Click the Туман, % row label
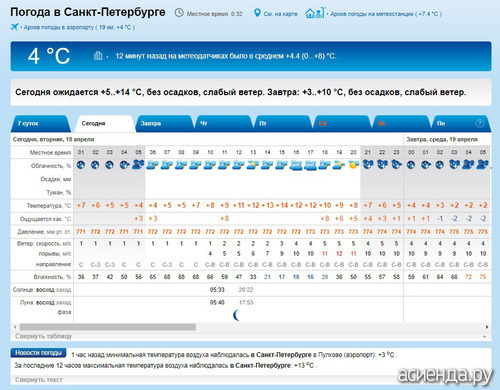Viewport: 500px width, 390px height. pos(59,192)
